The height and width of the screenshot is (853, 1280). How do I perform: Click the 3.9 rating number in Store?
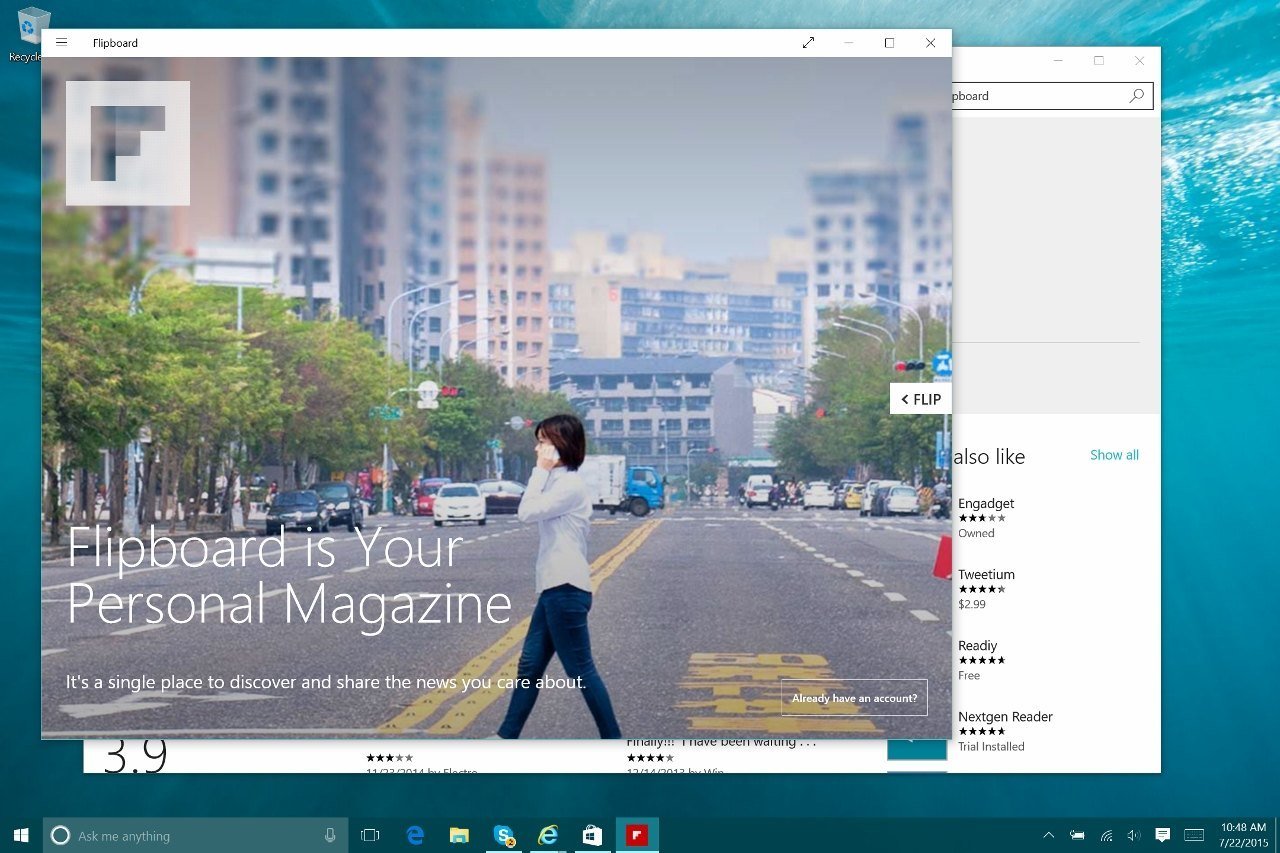[135, 757]
